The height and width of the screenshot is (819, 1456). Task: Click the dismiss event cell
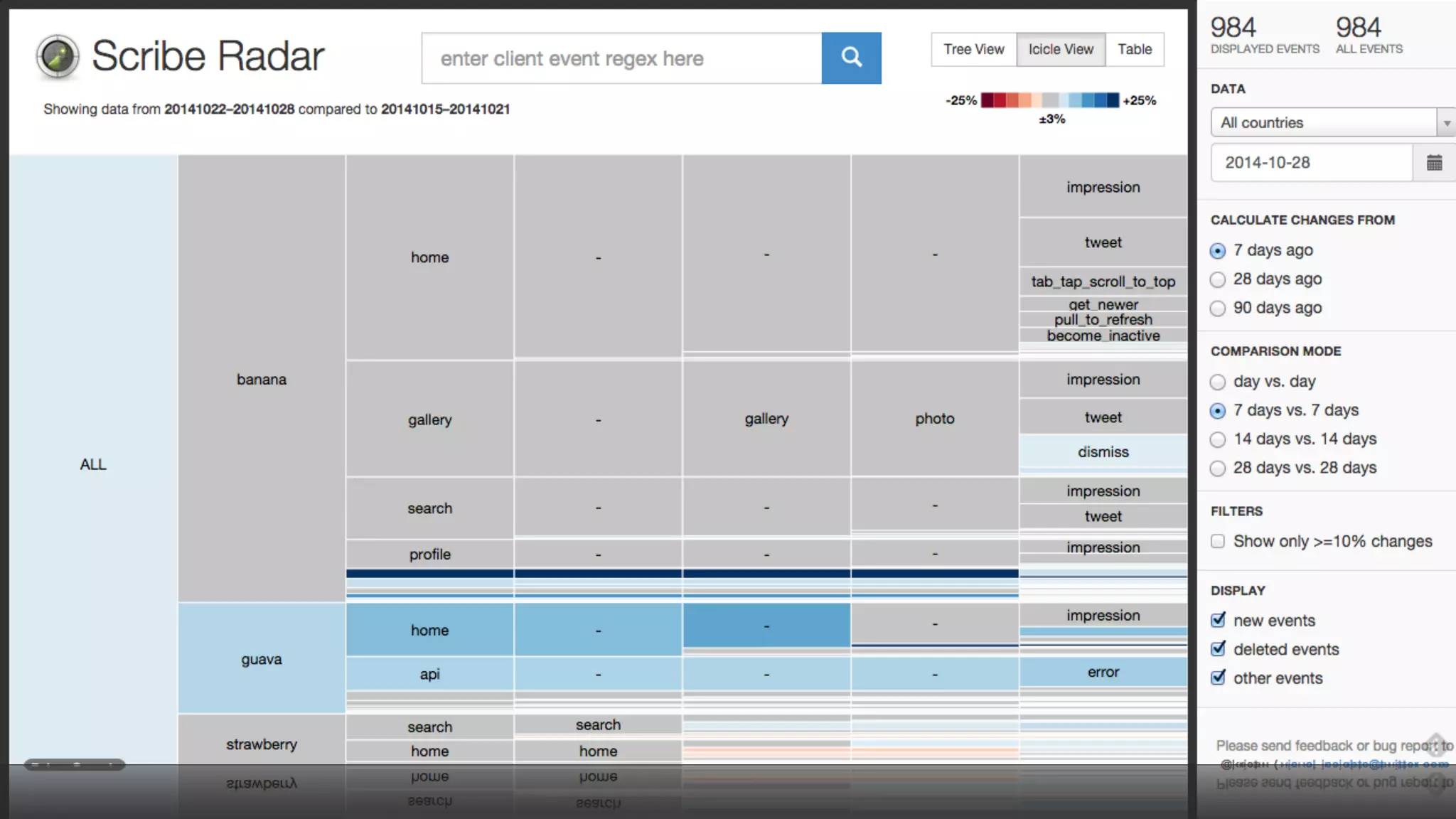tap(1103, 451)
